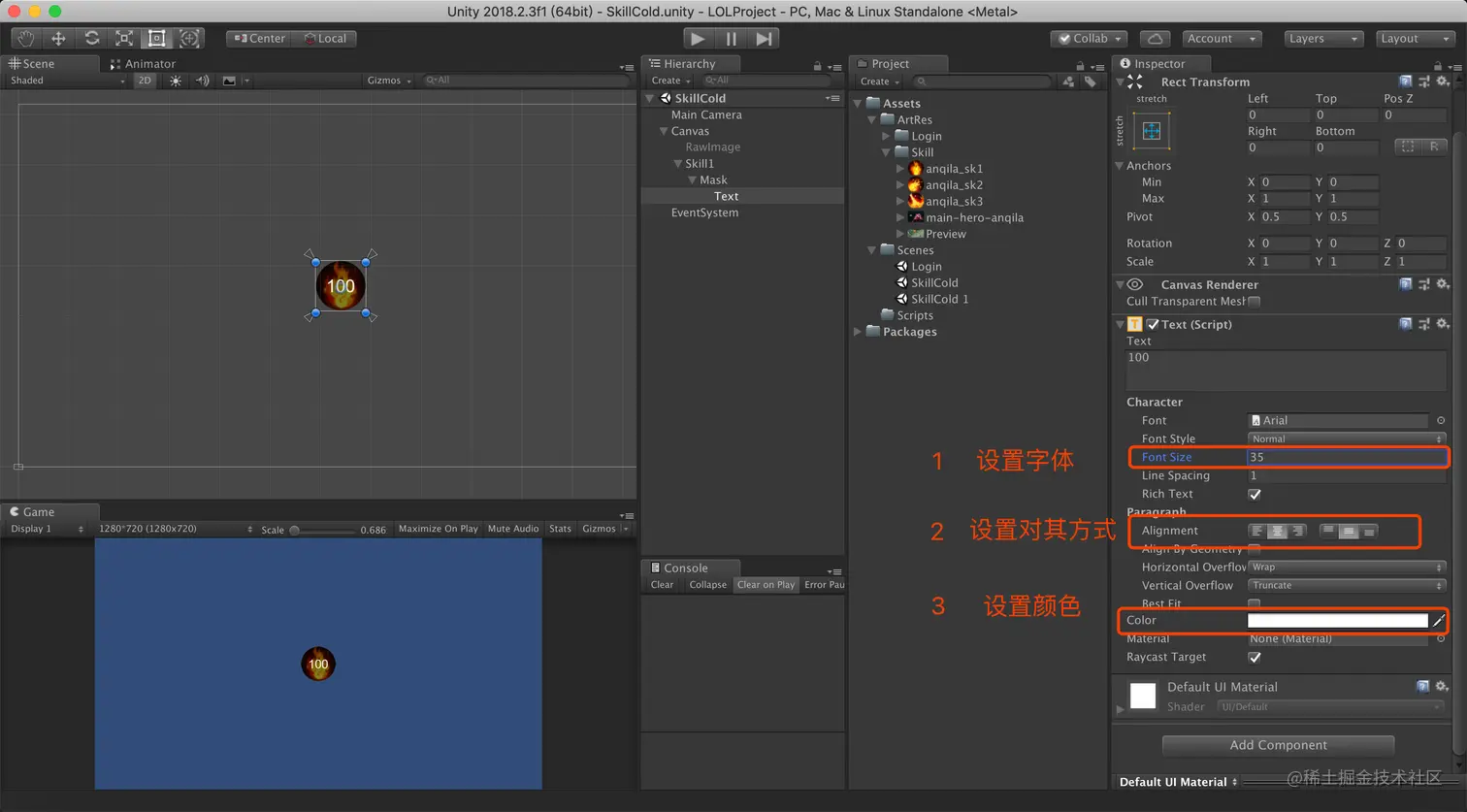This screenshot has height=812, width=1467.
Task: Select the combined Transform tool
Action: tap(189, 39)
